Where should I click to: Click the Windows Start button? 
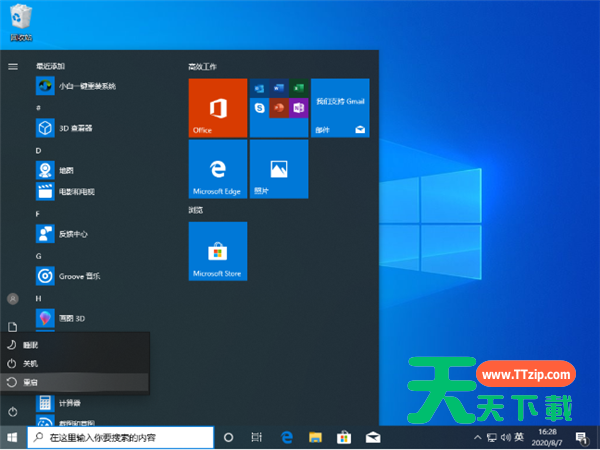(x=13, y=438)
